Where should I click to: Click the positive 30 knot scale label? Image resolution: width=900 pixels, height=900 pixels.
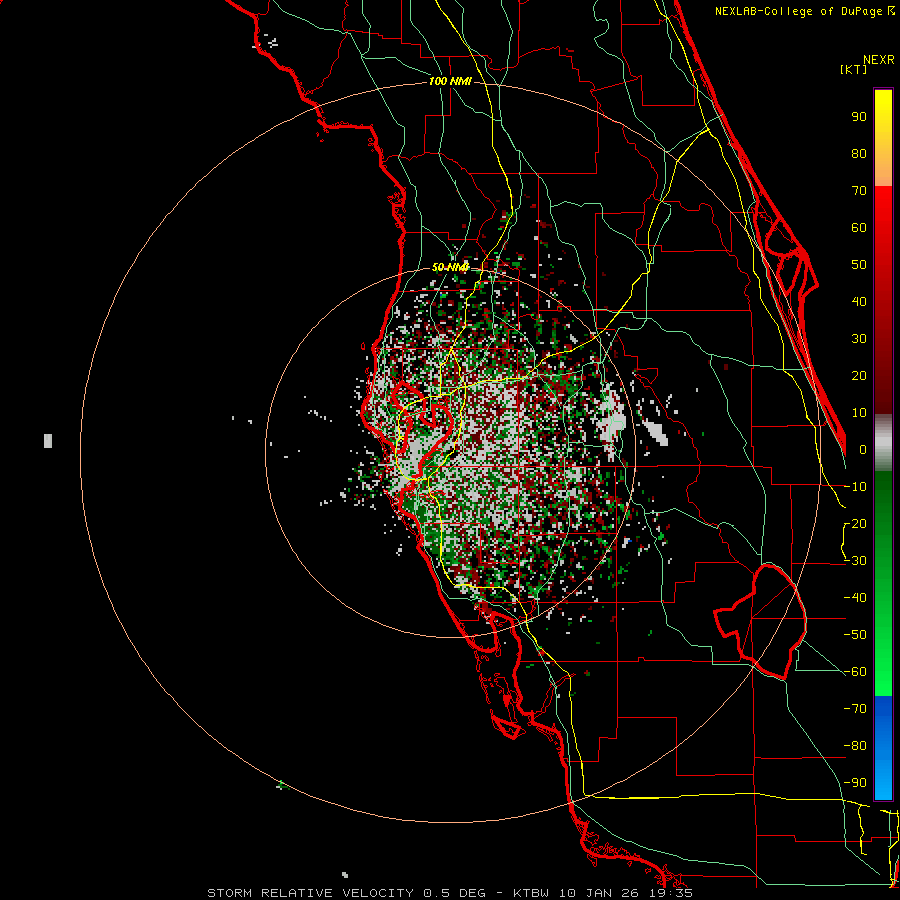[859, 339]
